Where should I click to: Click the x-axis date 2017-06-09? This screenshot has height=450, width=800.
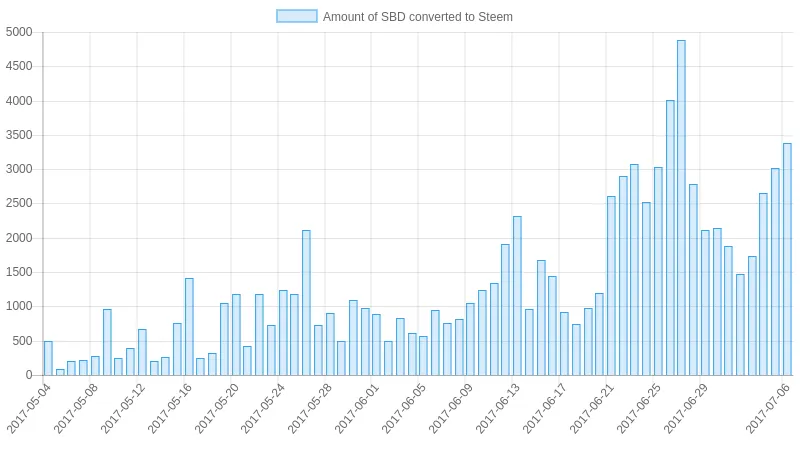(x=450, y=409)
